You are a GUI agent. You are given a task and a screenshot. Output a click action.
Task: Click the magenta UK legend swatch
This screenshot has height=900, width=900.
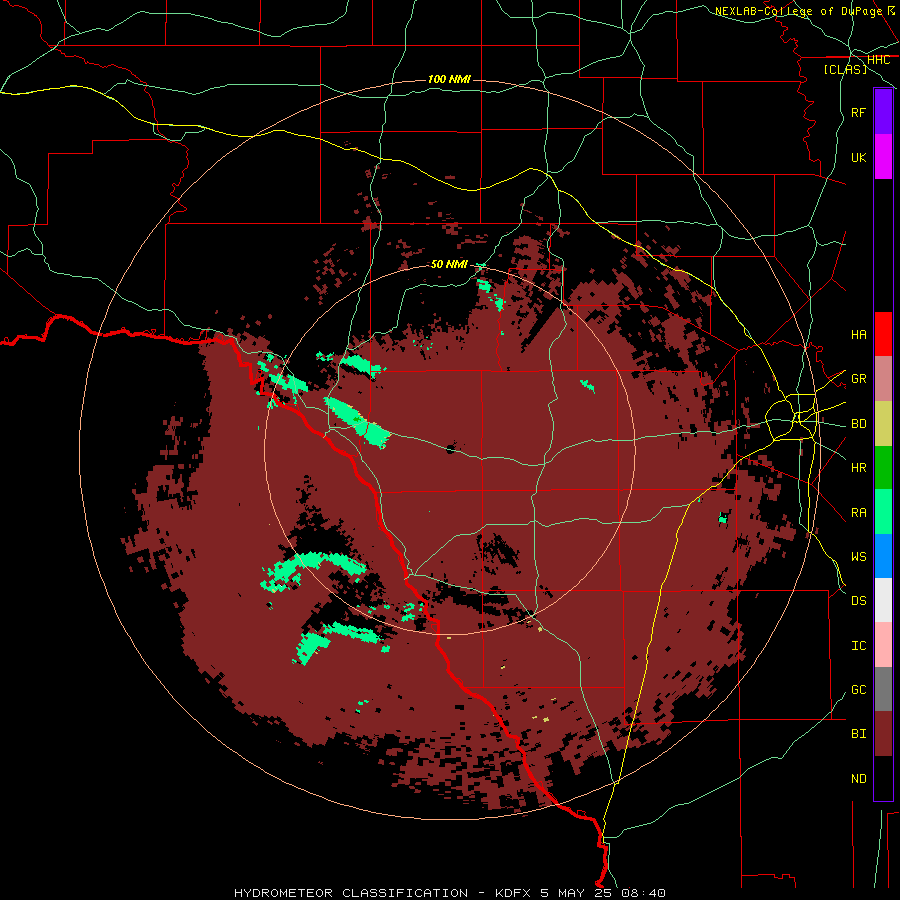pyautogui.click(x=883, y=157)
